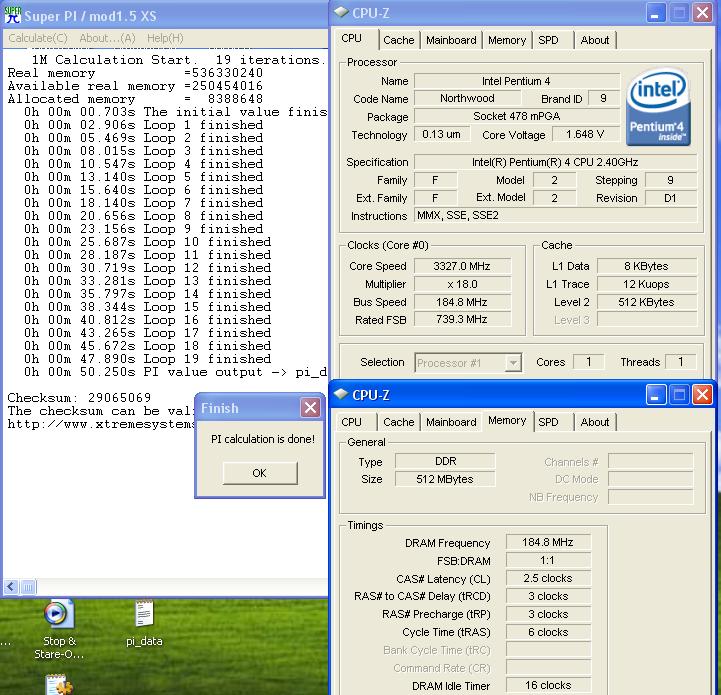
Task: Switch to CPU tab in lower CPU-Z
Action: click(352, 422)
